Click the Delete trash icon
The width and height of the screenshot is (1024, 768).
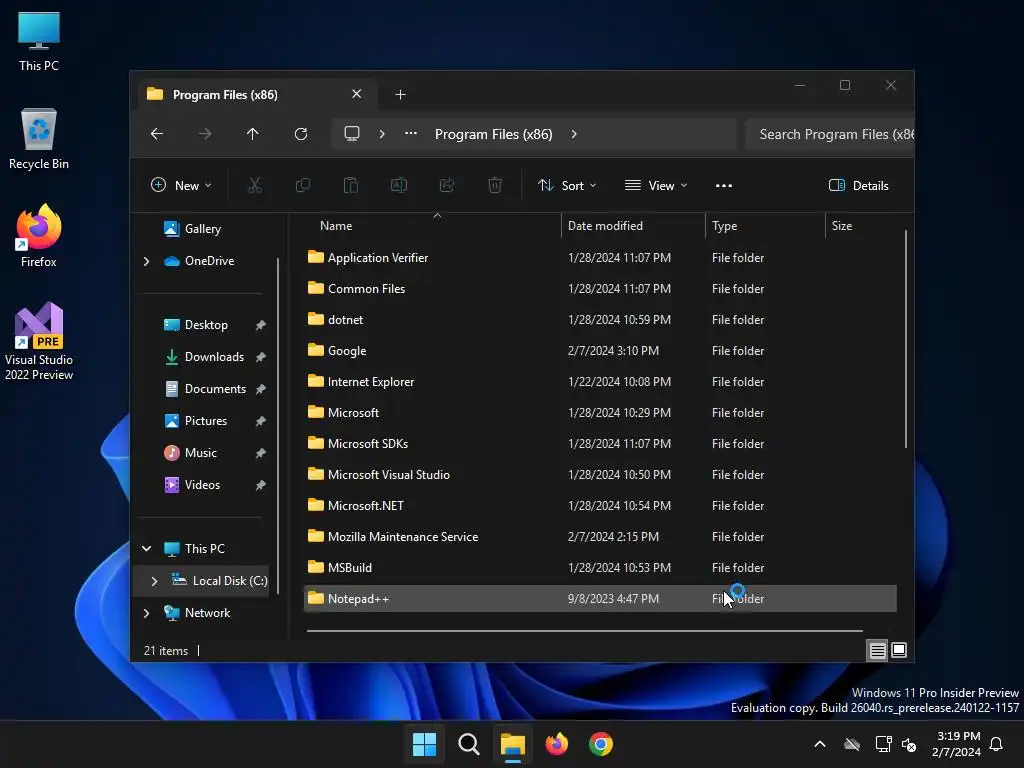click(x=495, y=185)
